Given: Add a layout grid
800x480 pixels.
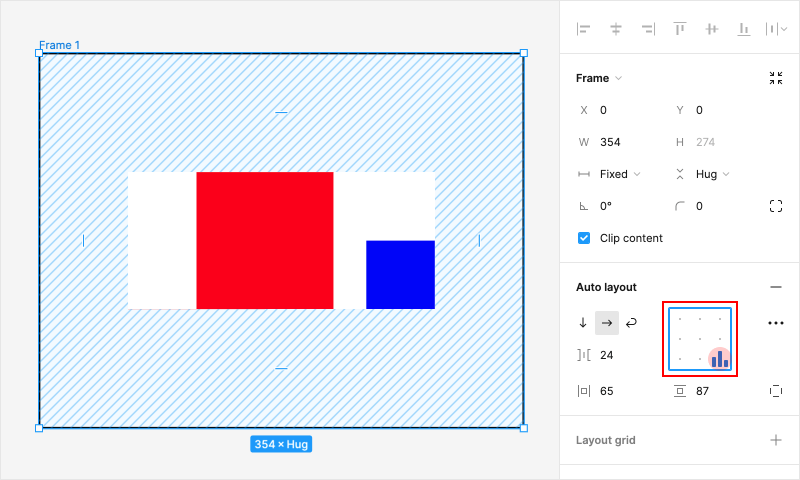Looking at the screenshot, I should pos(776,440).
